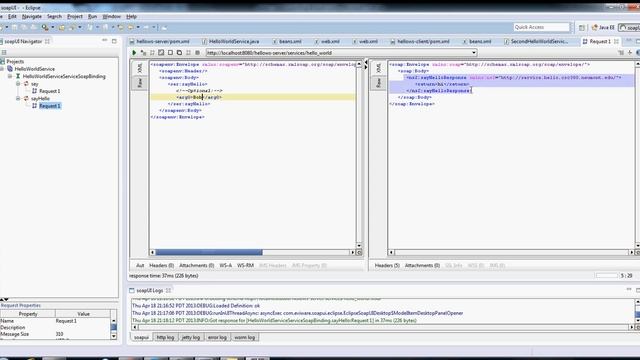Collapse the say operation node
Image resolution: width=640 pixels, height=360 pixels.
[x=18, y=84]
